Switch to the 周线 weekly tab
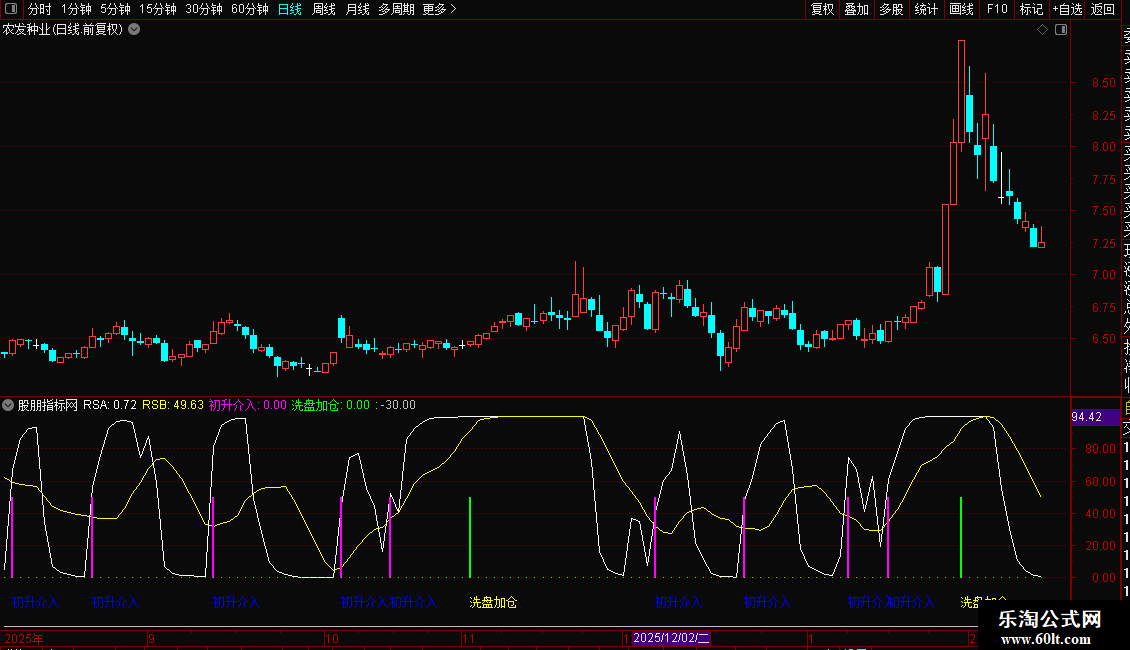Screen dimensions: 1130x650 pos(324,9)
